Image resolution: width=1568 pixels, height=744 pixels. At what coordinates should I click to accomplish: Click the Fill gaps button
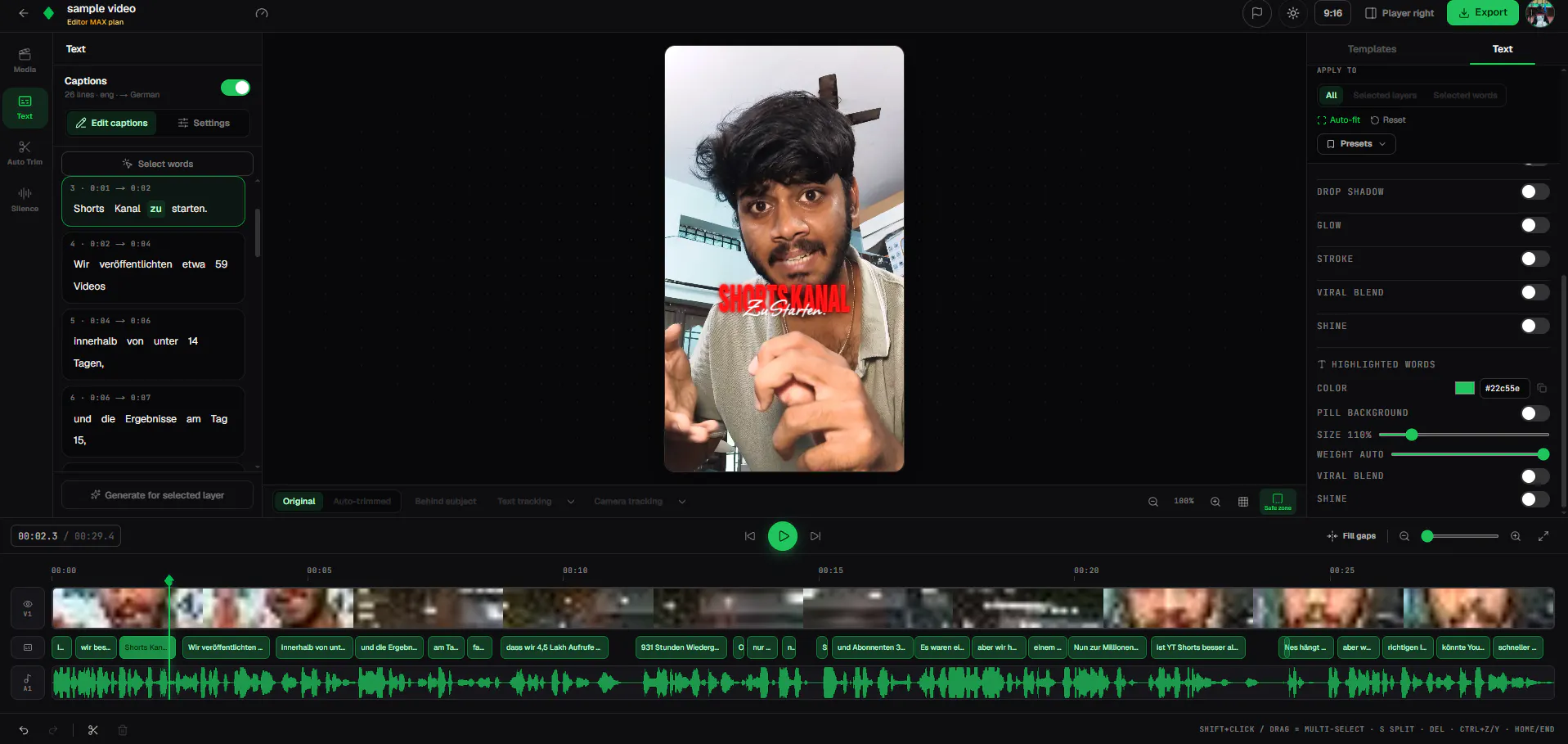pos(1351,536)
